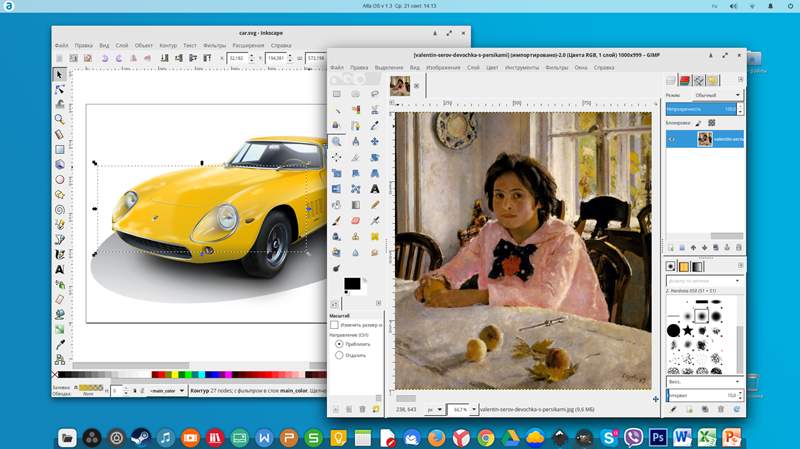
Task: Click the raise layer up arrow button
Action: [x=693, y=248]
